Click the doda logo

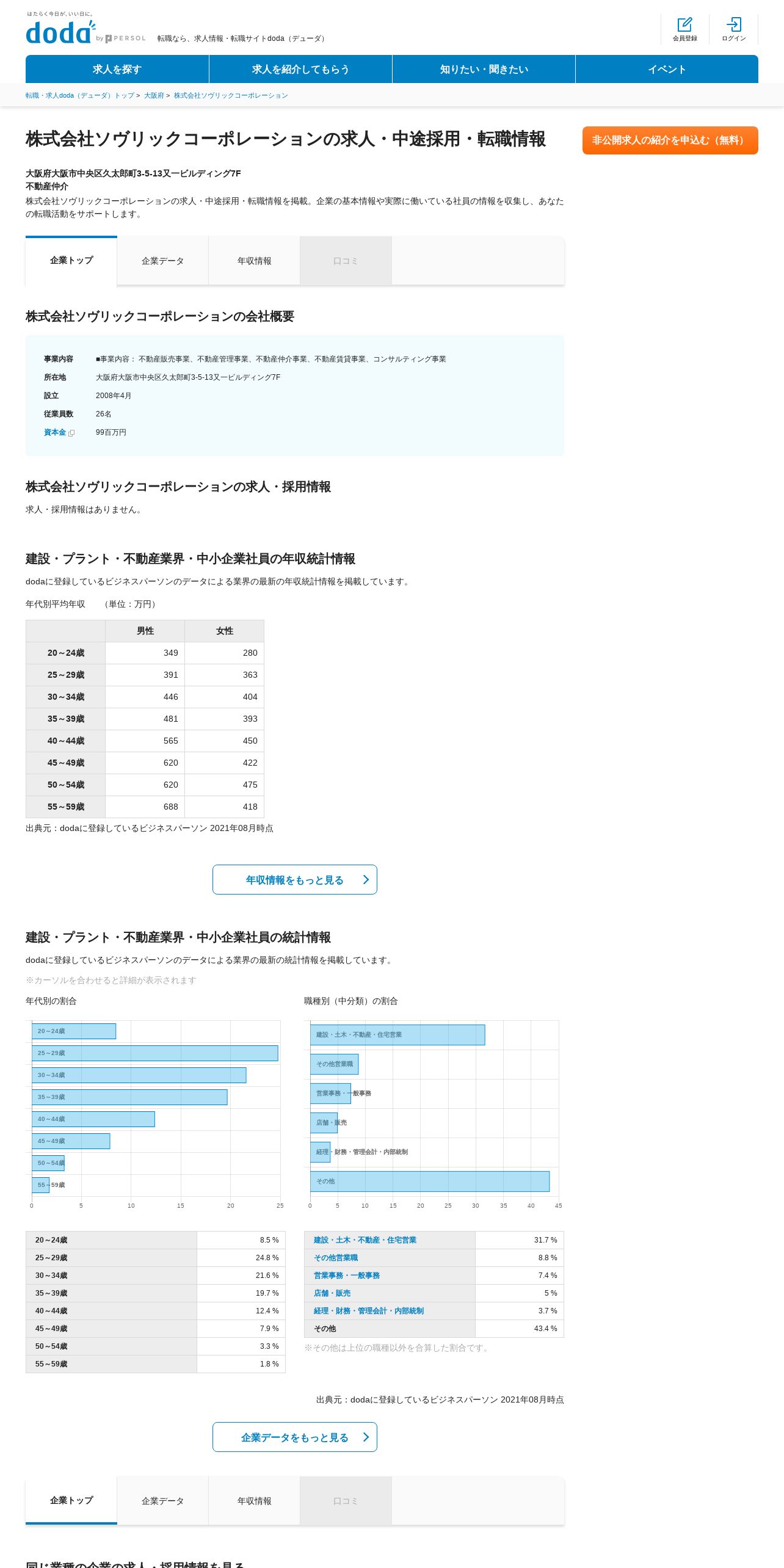tap(60, 32)
